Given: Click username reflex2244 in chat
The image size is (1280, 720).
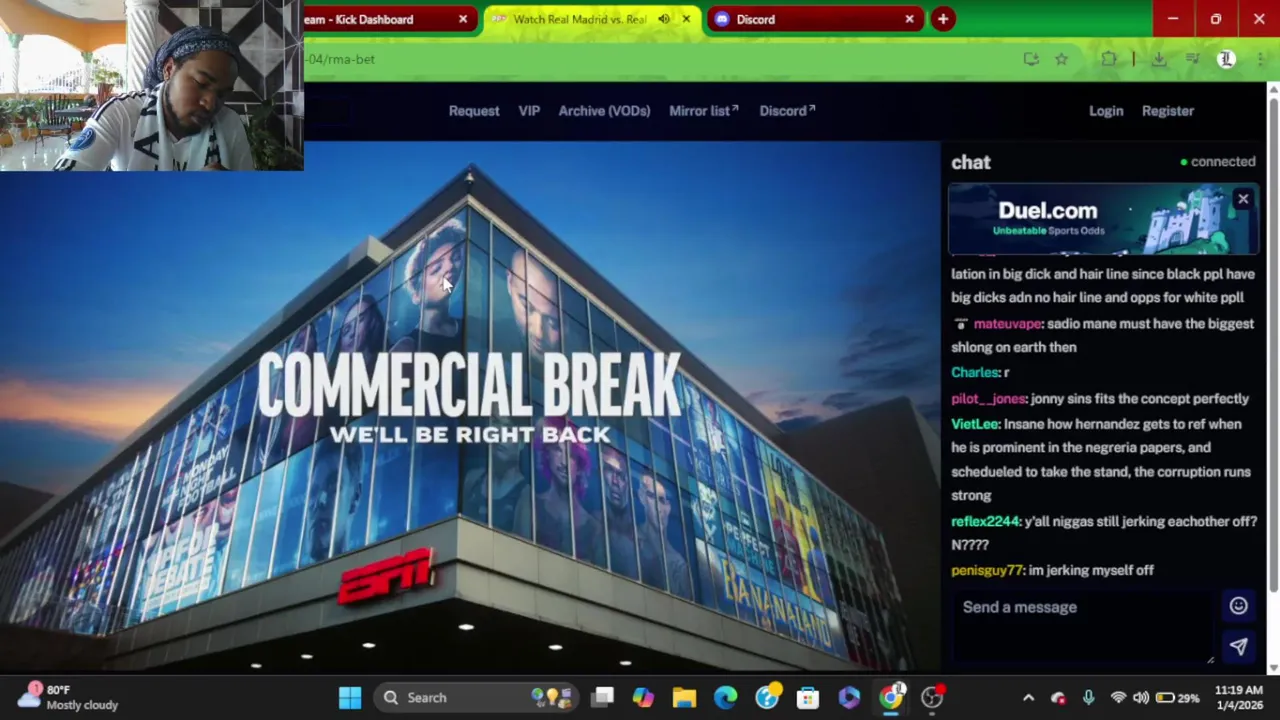Looking at the screenshot, I should pyautogui.click(x=985, y=522).
